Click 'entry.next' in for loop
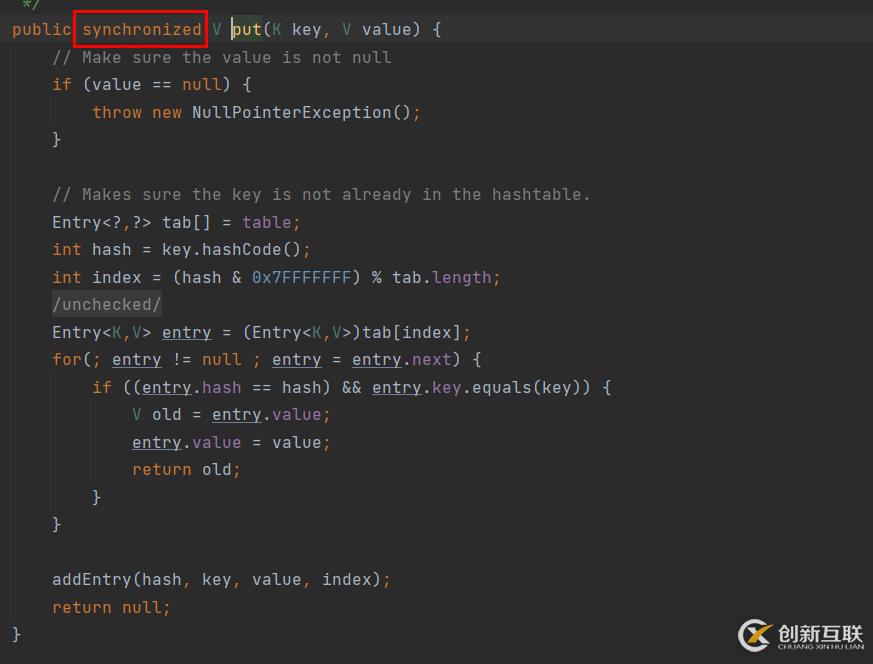The image size is (873, 664). (x=401, y=360)
